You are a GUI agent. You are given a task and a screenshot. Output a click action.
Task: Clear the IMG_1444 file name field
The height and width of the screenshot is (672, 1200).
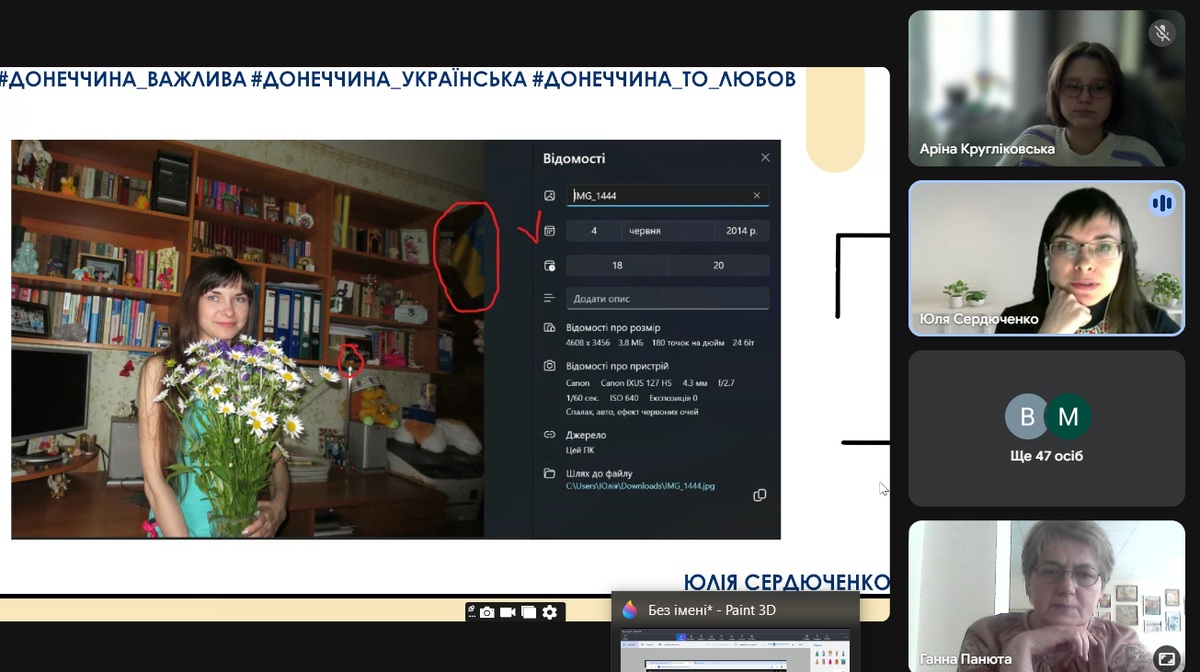point(757,196)
